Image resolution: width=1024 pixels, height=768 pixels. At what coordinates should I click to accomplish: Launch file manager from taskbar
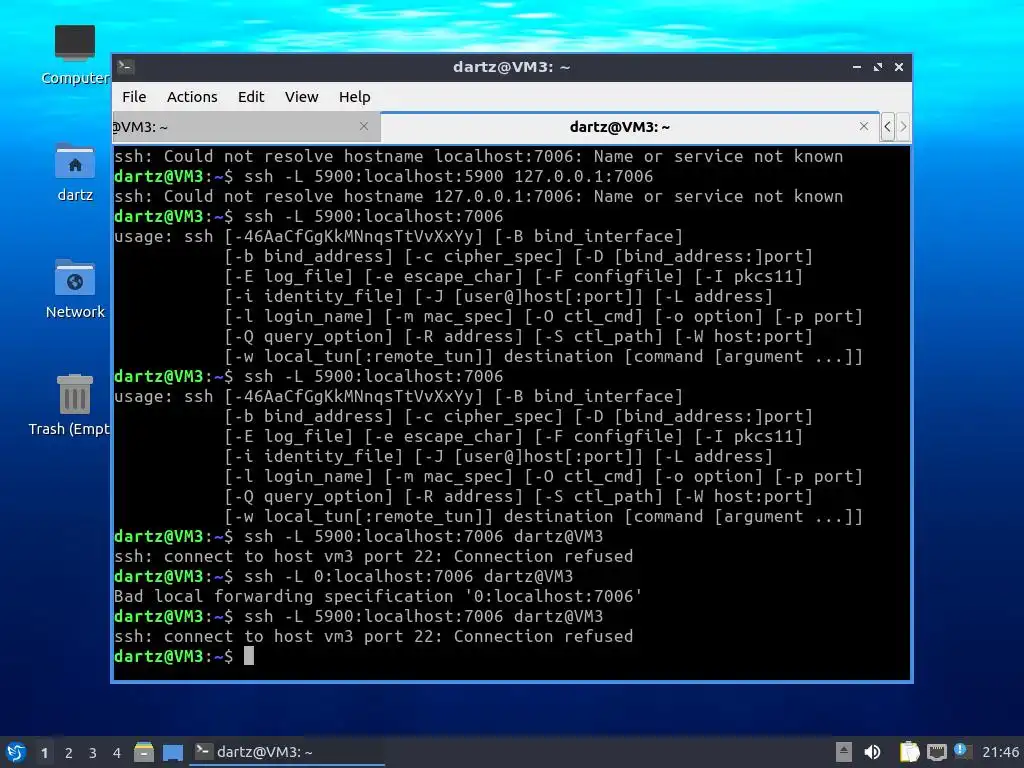[144, 752]
